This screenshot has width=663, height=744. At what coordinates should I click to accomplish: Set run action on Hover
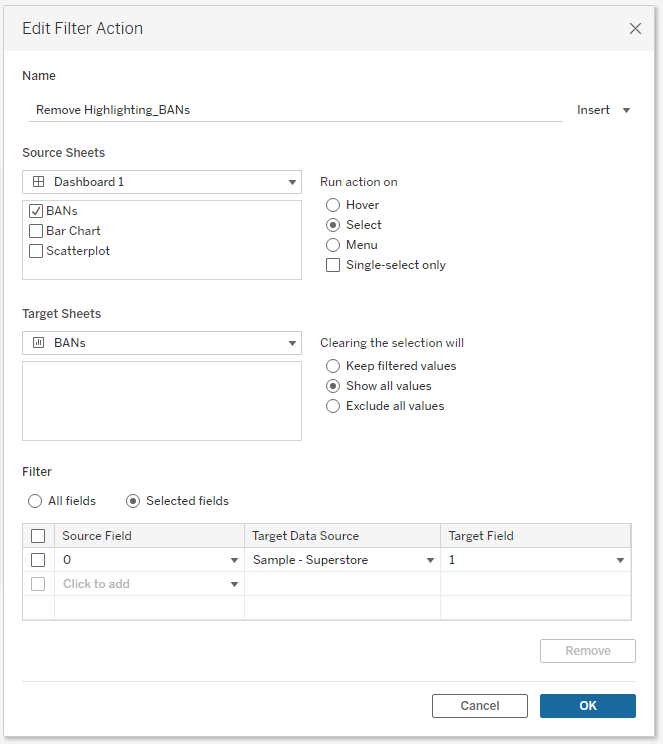[333, 205]
